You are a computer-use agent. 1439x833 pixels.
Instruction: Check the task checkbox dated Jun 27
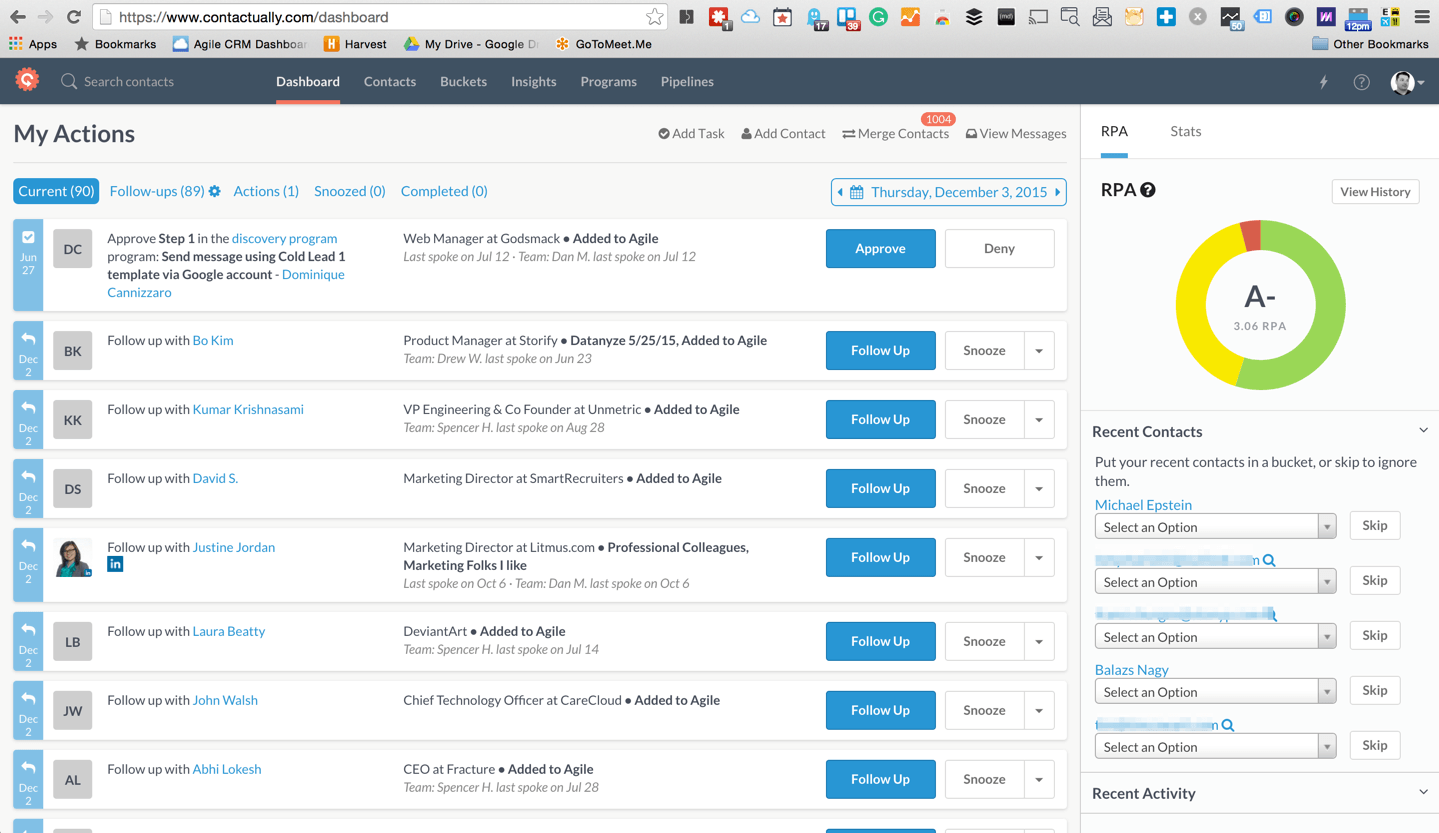[x=28, y=238]
